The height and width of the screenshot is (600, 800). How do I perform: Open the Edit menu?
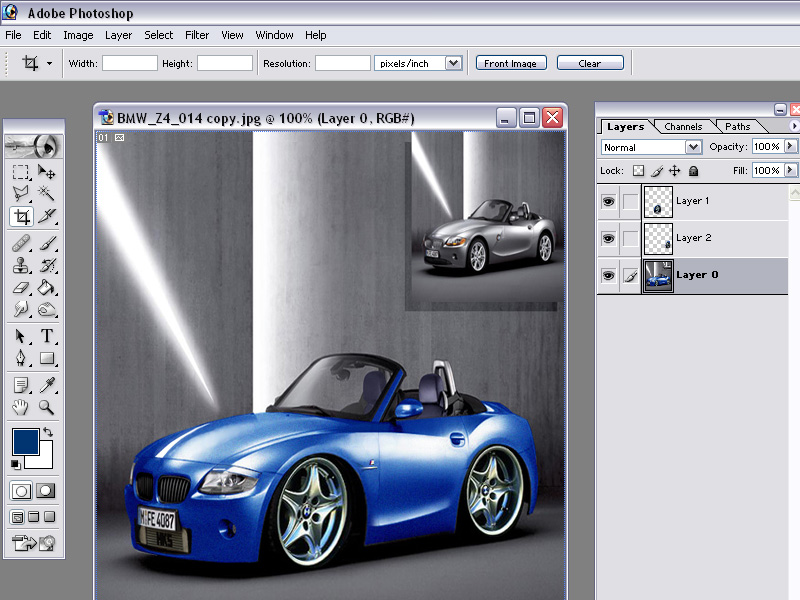coord(42,35)
